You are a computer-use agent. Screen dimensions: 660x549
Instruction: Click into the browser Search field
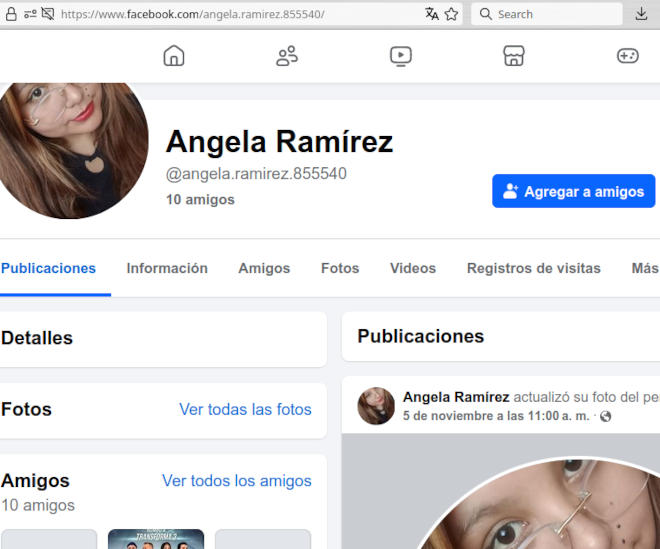click(546, 14)
